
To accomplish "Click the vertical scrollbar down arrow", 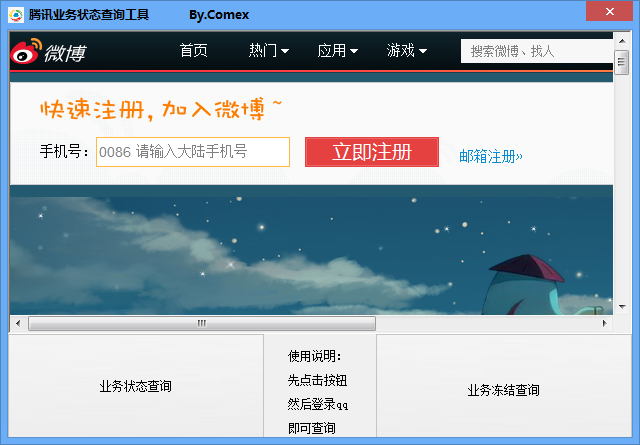I will point(622,307).
